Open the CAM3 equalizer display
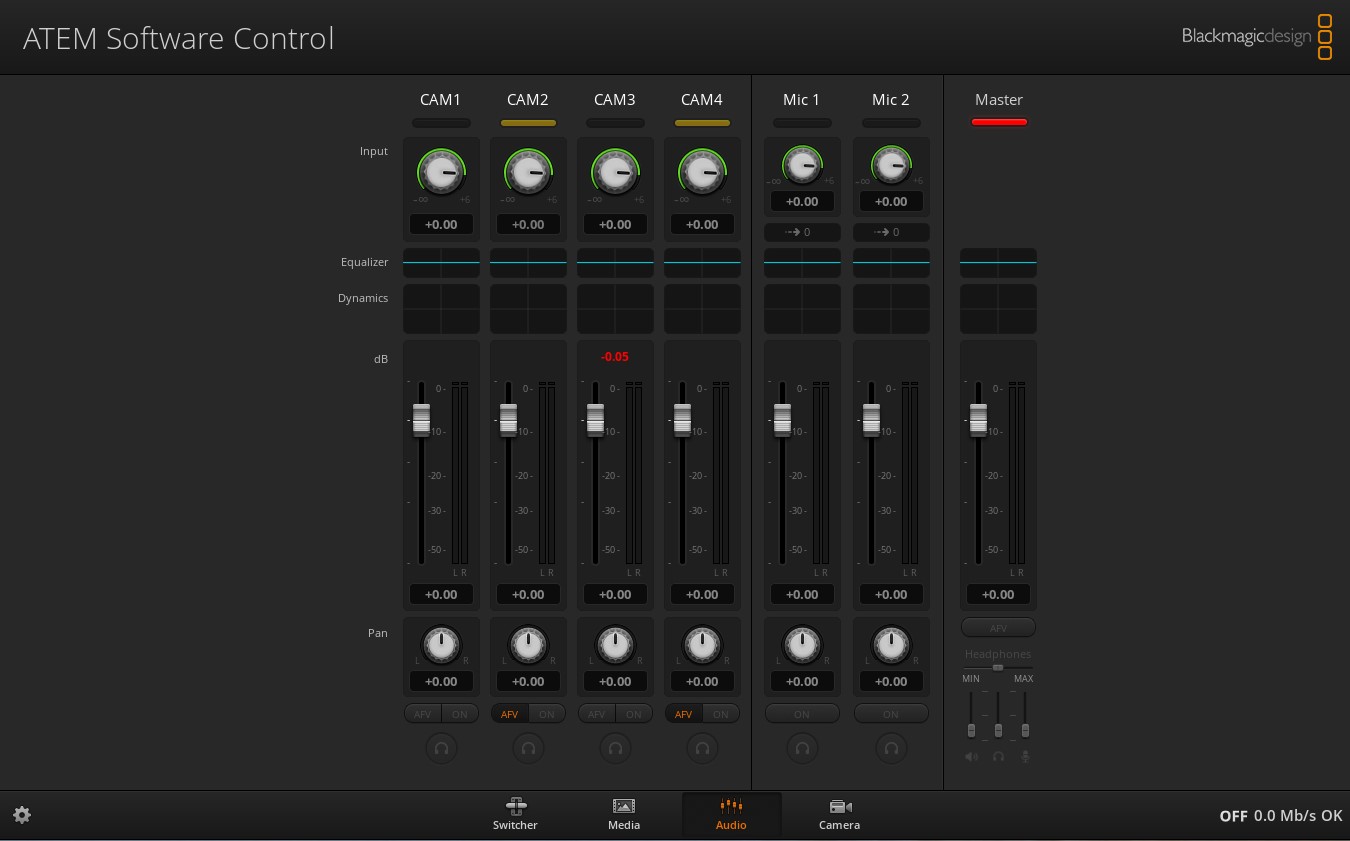The width and height of the screenshot is (1350, 841). (615, 263)
